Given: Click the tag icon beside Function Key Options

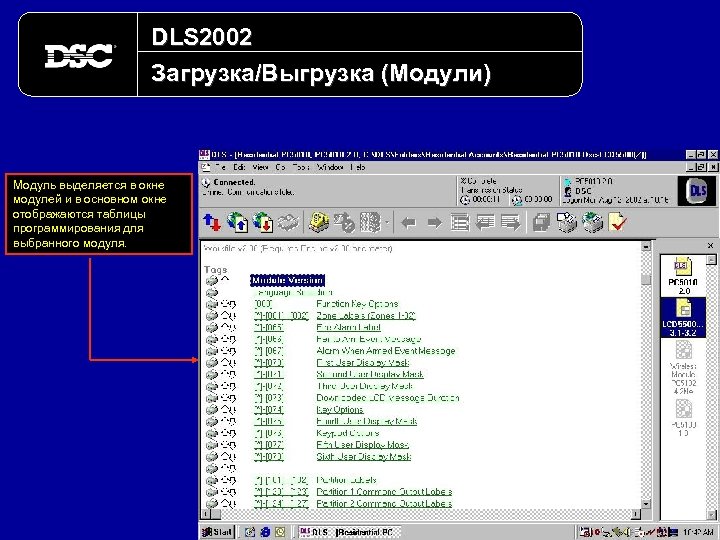Looking at the screenshot, I should (228, 304).
